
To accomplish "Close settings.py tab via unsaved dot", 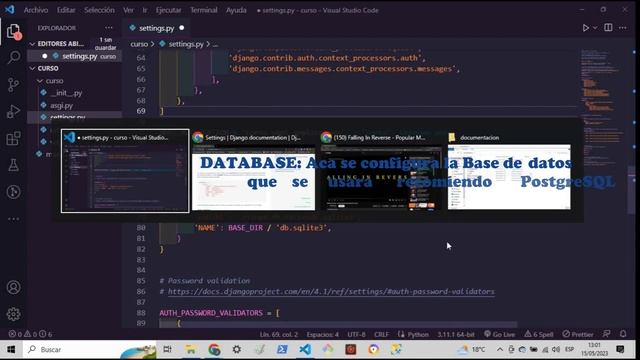I will point(182,28).
